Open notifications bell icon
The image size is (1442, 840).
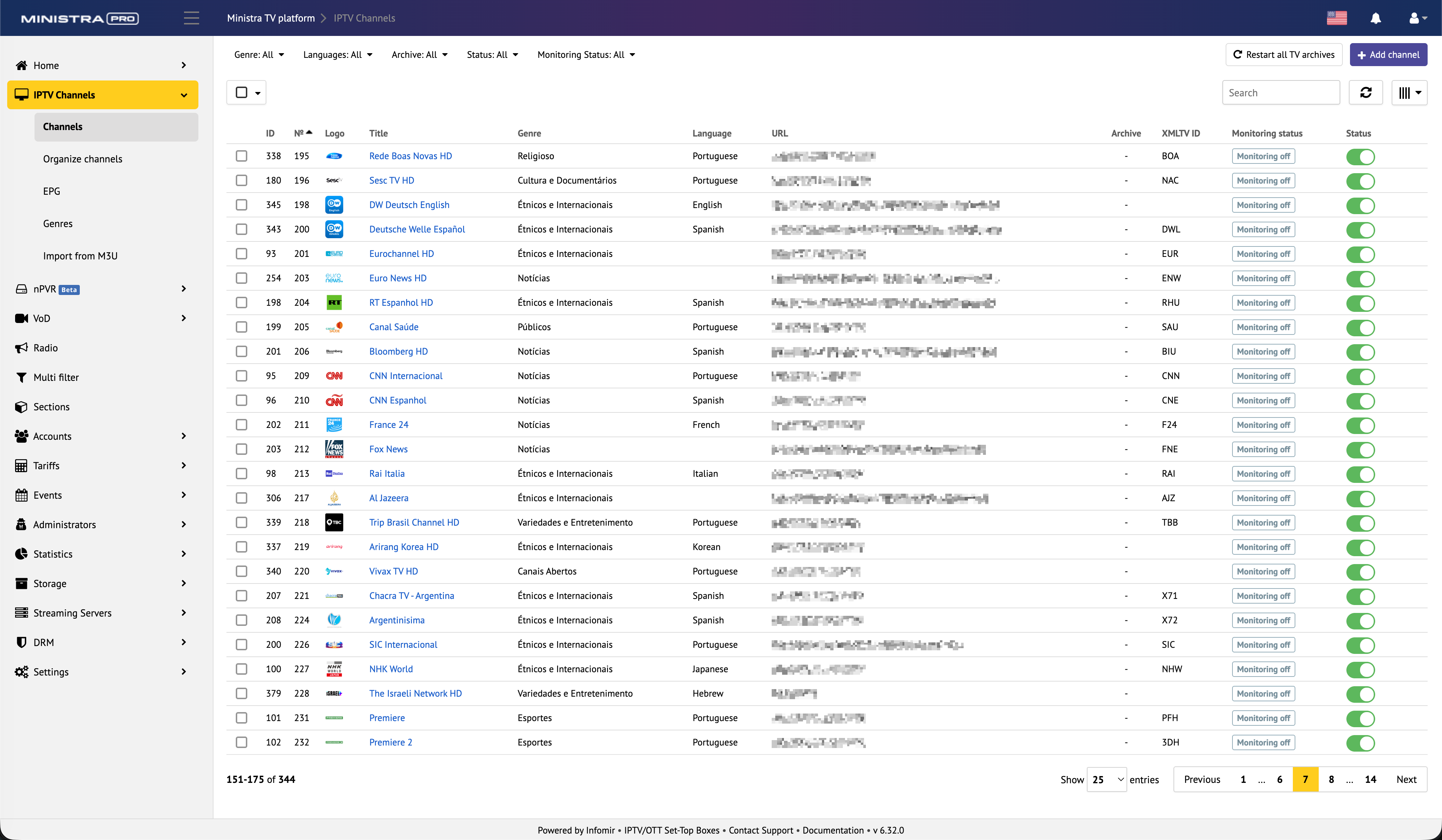1376,18
